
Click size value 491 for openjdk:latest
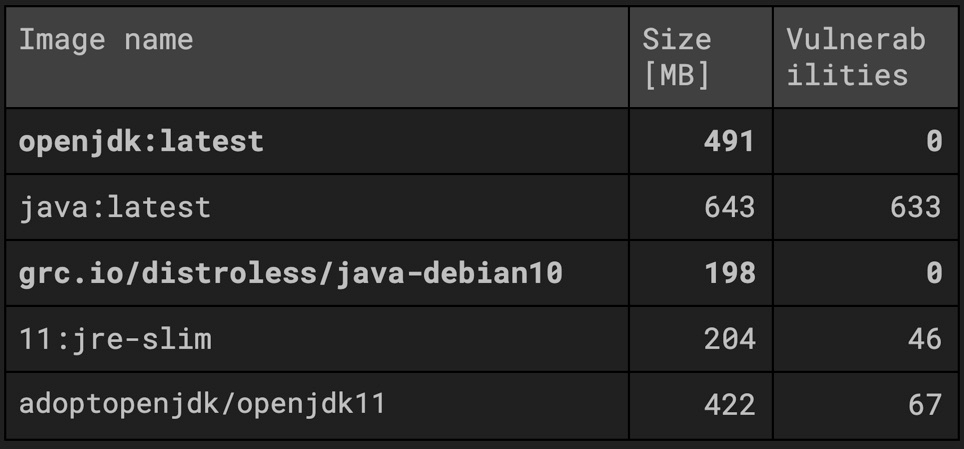tap(727, 141)
